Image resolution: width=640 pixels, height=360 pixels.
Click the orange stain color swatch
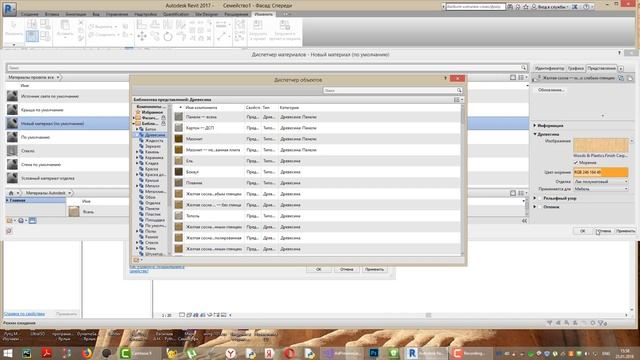point(600,172)
